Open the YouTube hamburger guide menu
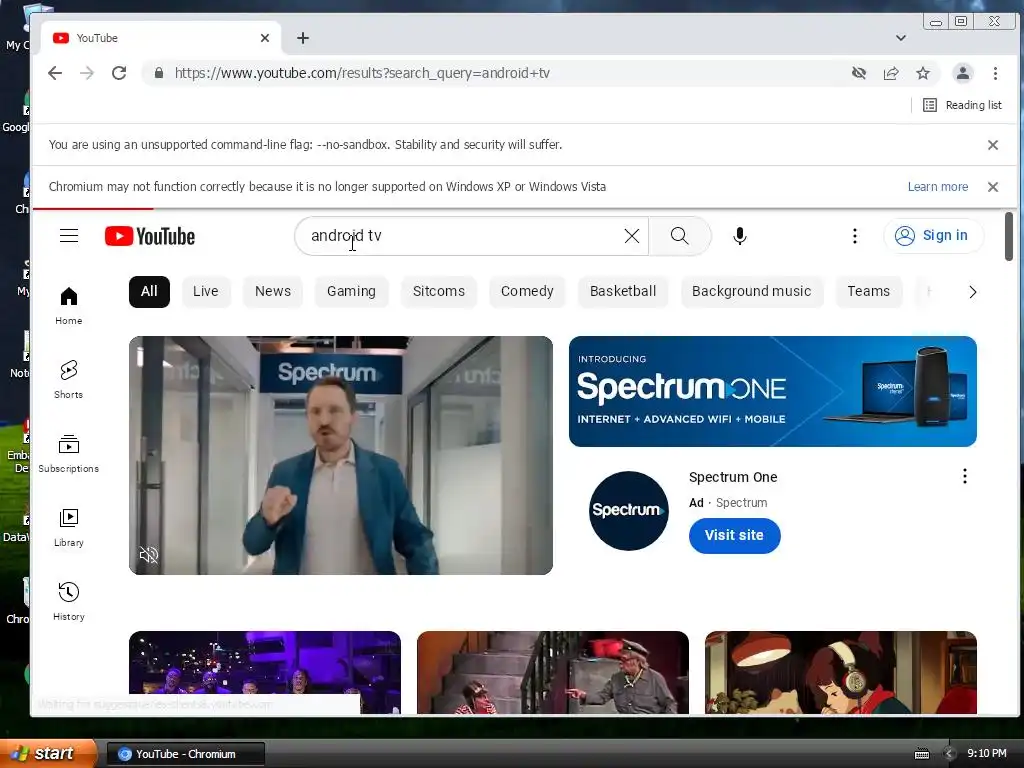This screenshot has height=768, width=1024. 69,236
